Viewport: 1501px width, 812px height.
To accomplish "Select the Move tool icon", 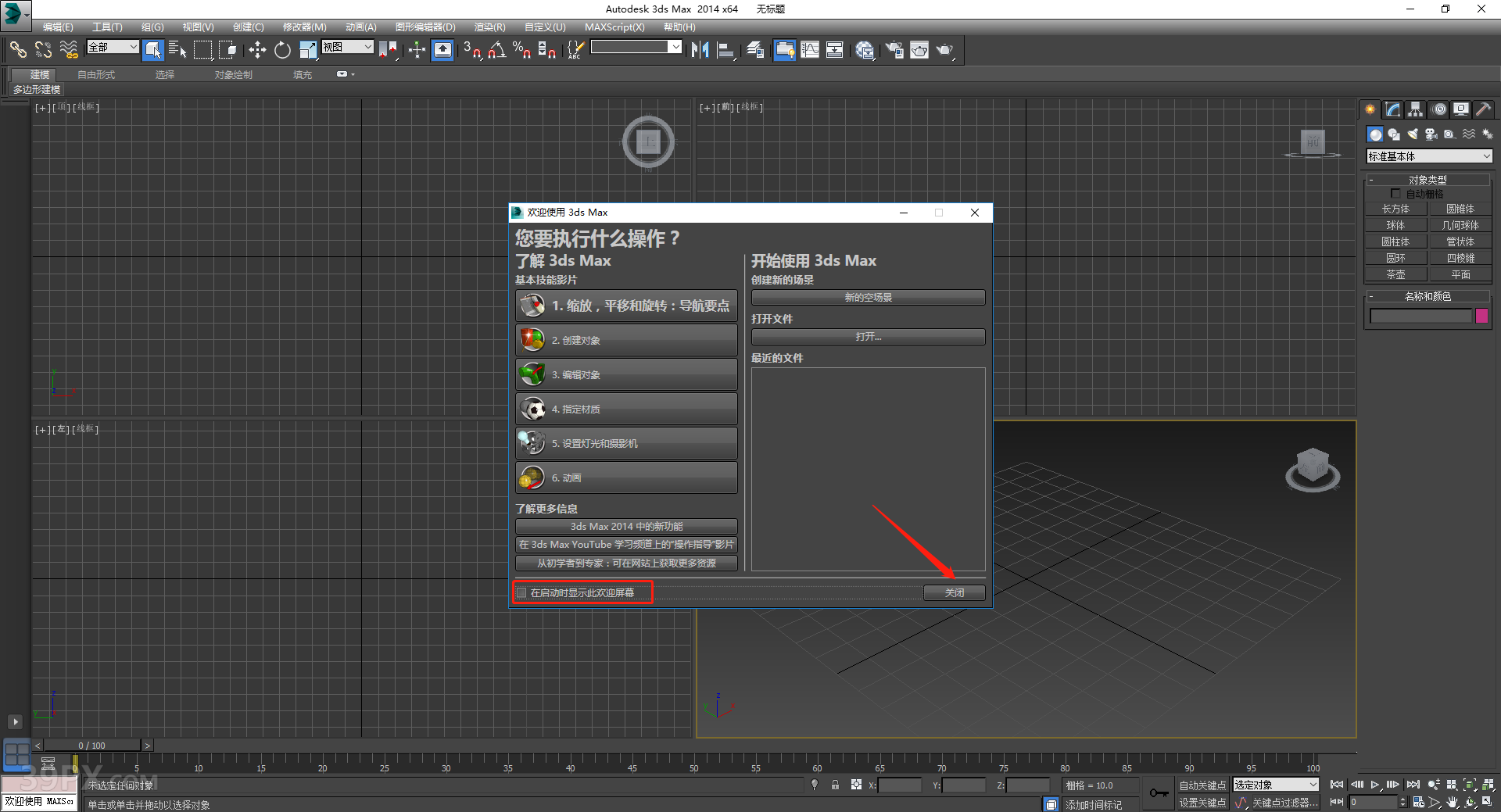I will (x=257, y=50).
